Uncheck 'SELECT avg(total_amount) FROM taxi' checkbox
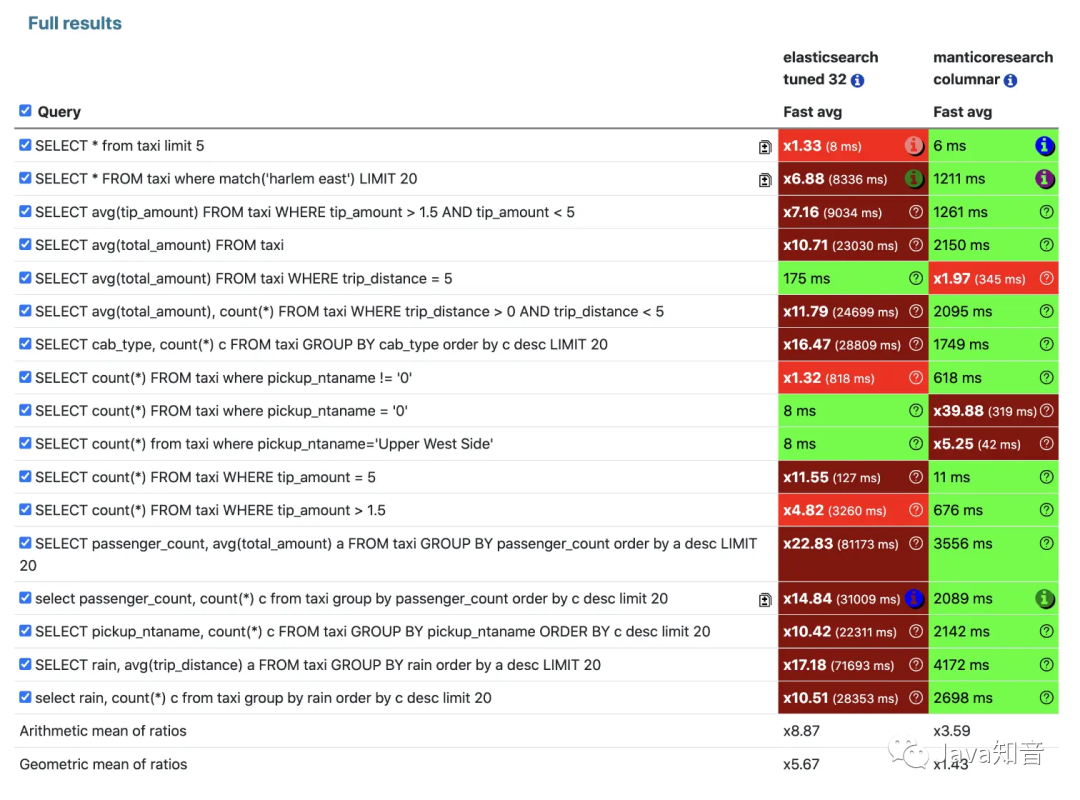Screen dimensions: 1080x800 [x=25, y=244]
